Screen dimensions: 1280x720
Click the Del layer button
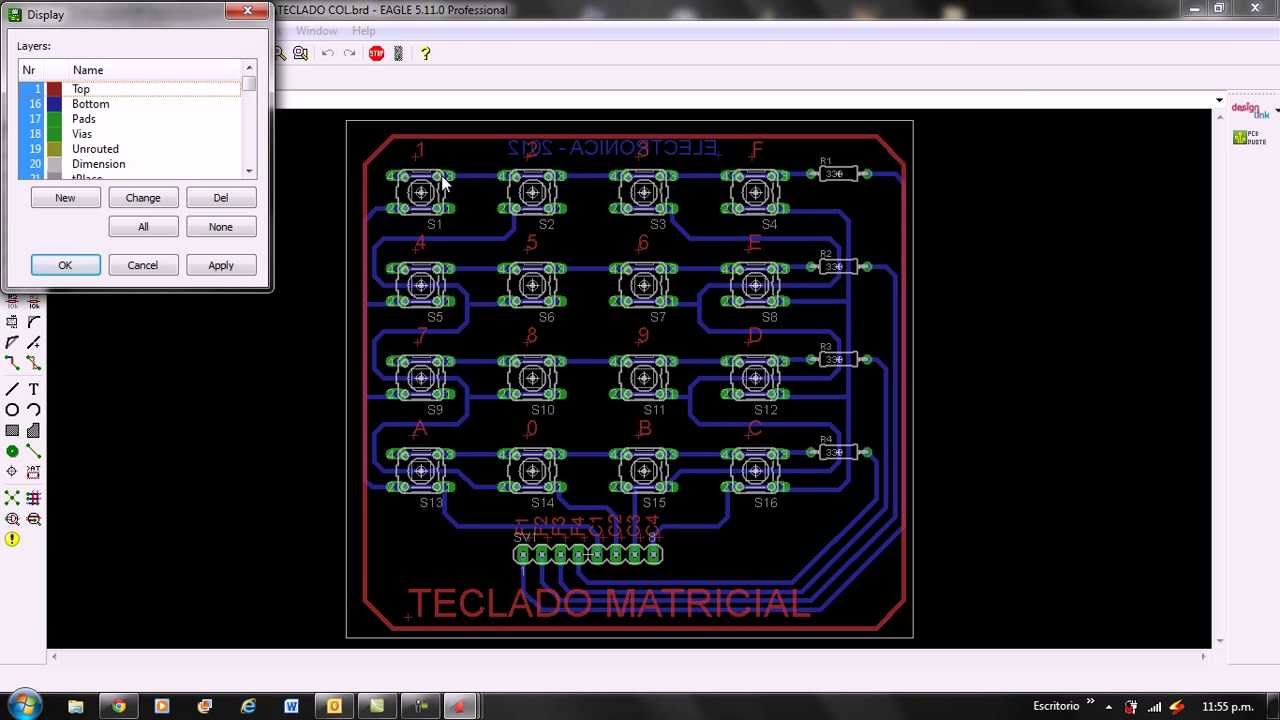(x=221, y=198)
